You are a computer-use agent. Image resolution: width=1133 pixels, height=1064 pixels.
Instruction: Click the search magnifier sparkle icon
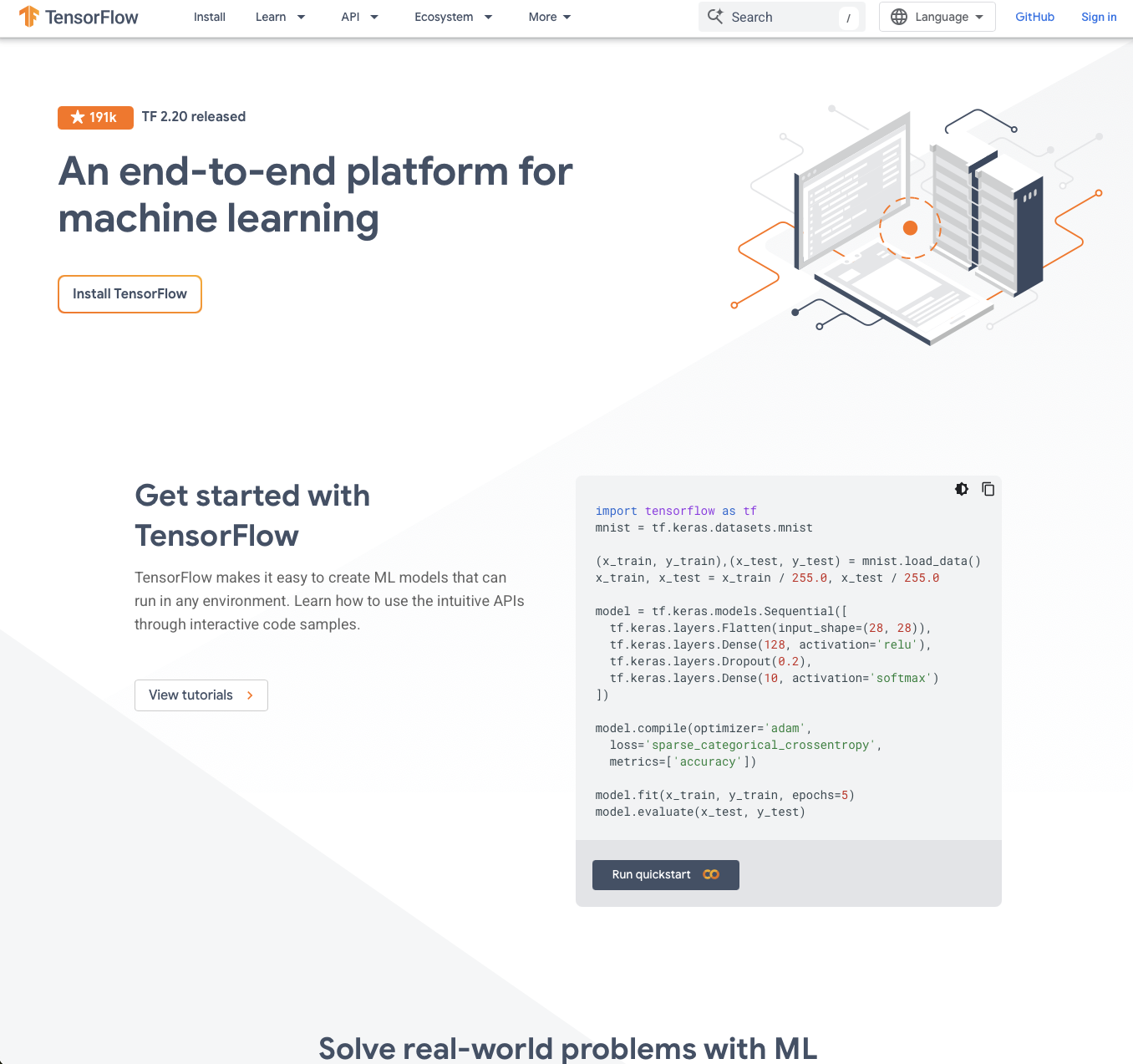(x=715, y=16)
